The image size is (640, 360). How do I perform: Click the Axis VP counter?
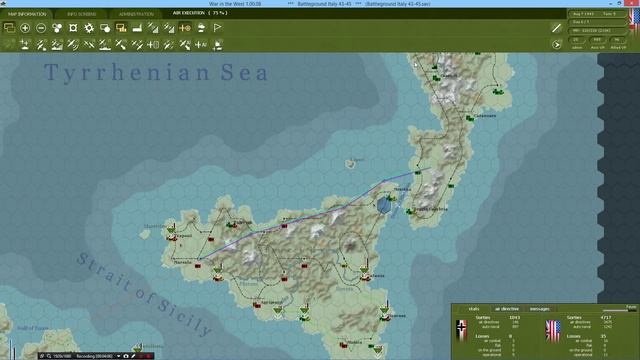597,40
